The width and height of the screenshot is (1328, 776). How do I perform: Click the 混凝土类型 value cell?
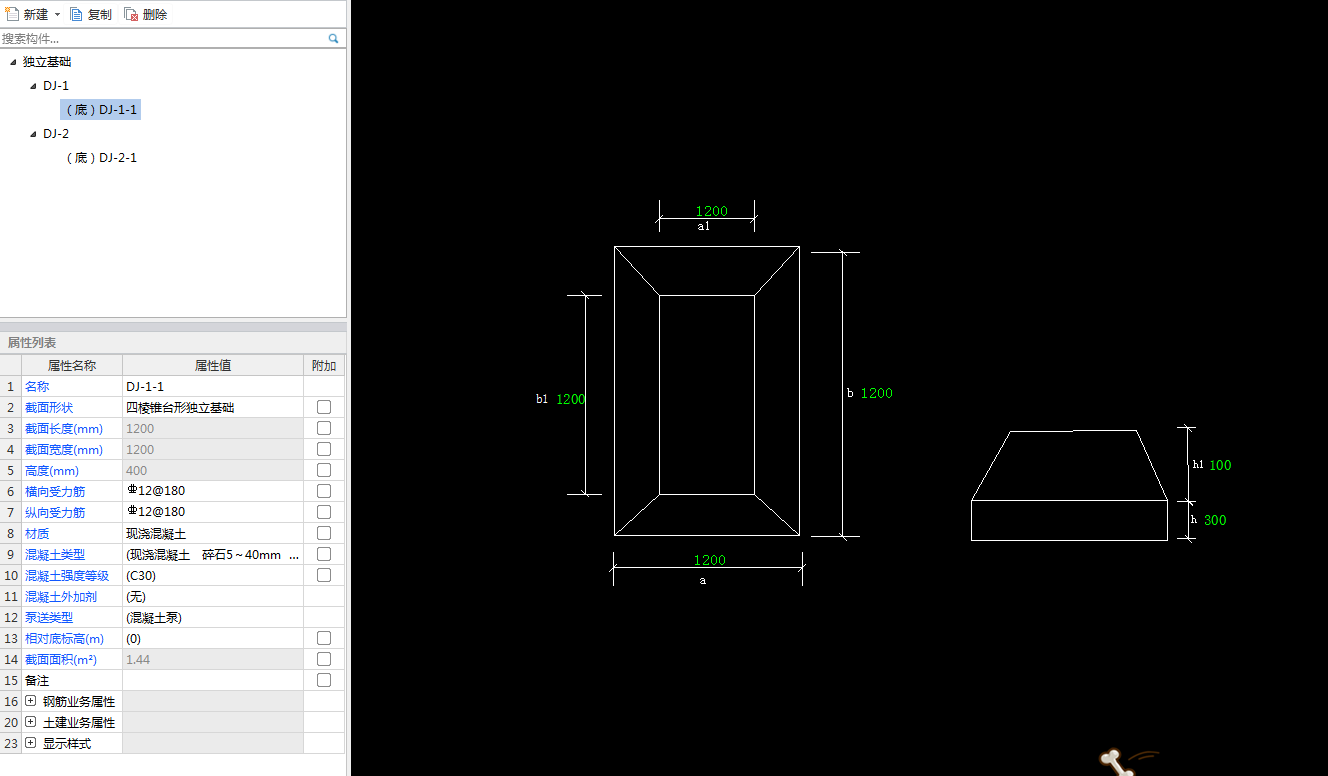tap(213, 554)
